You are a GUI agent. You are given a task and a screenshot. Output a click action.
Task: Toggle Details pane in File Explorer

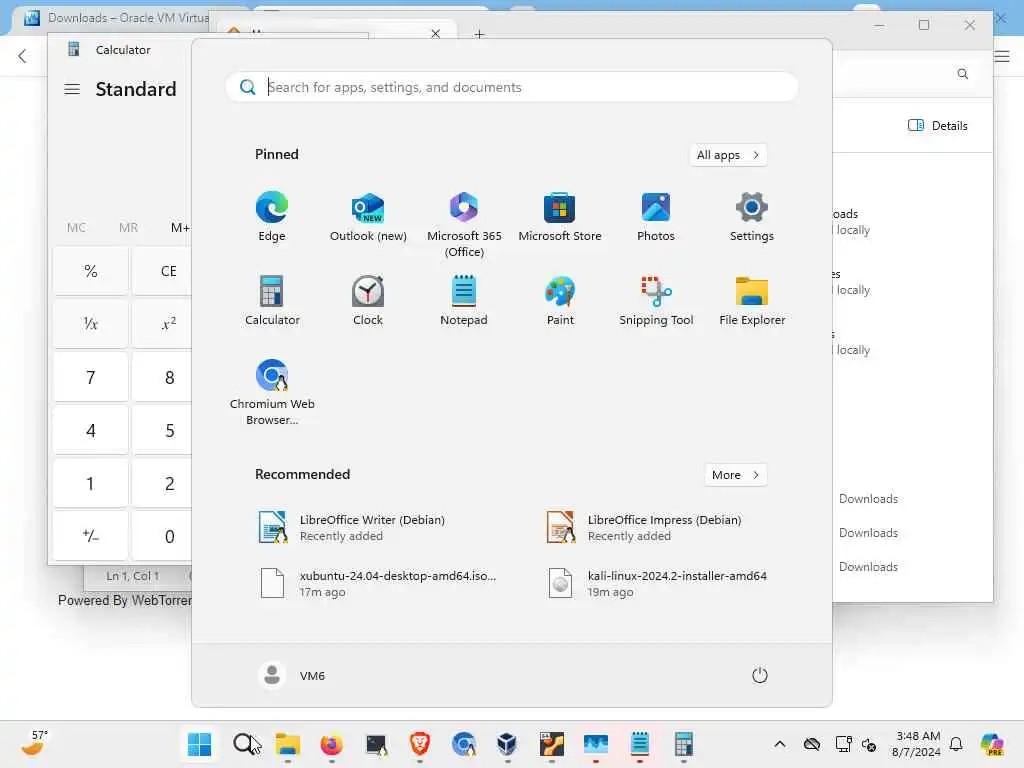coord(938,125)
